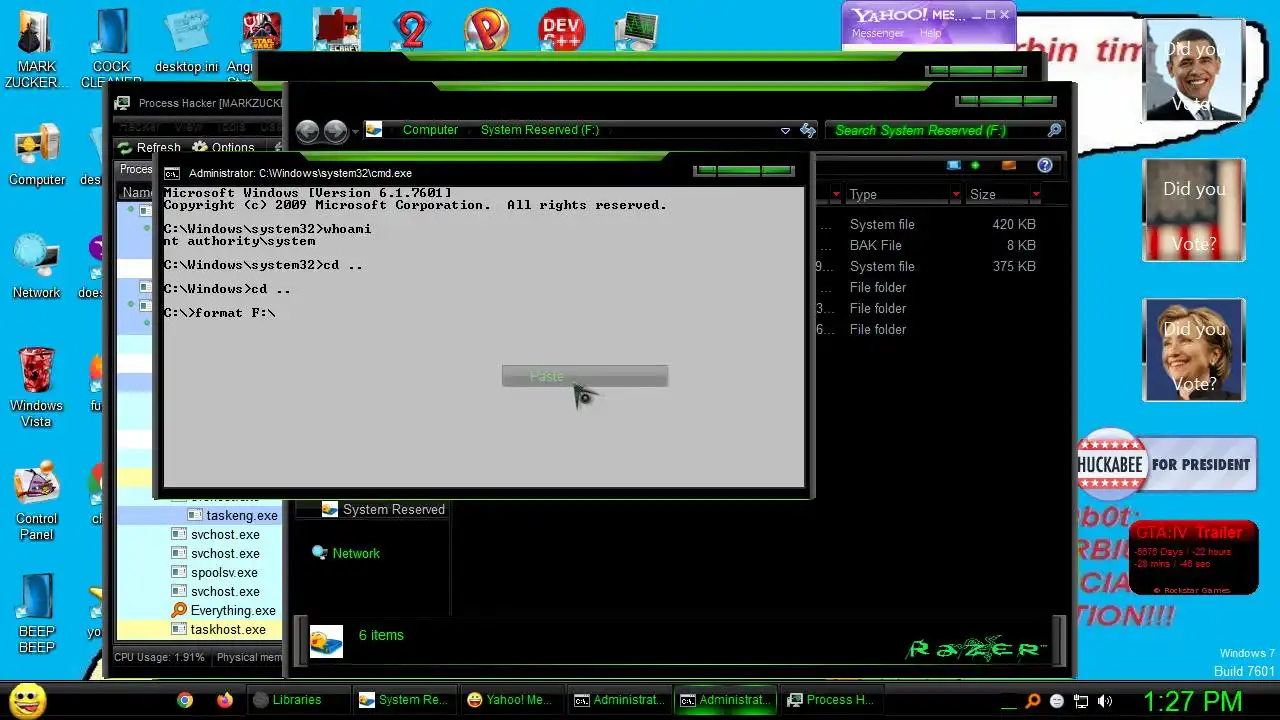The height and width of the screenshot is (720, 1280).
Task: Click the cmd.exe window title bar icon
Action: click(172, 173)
